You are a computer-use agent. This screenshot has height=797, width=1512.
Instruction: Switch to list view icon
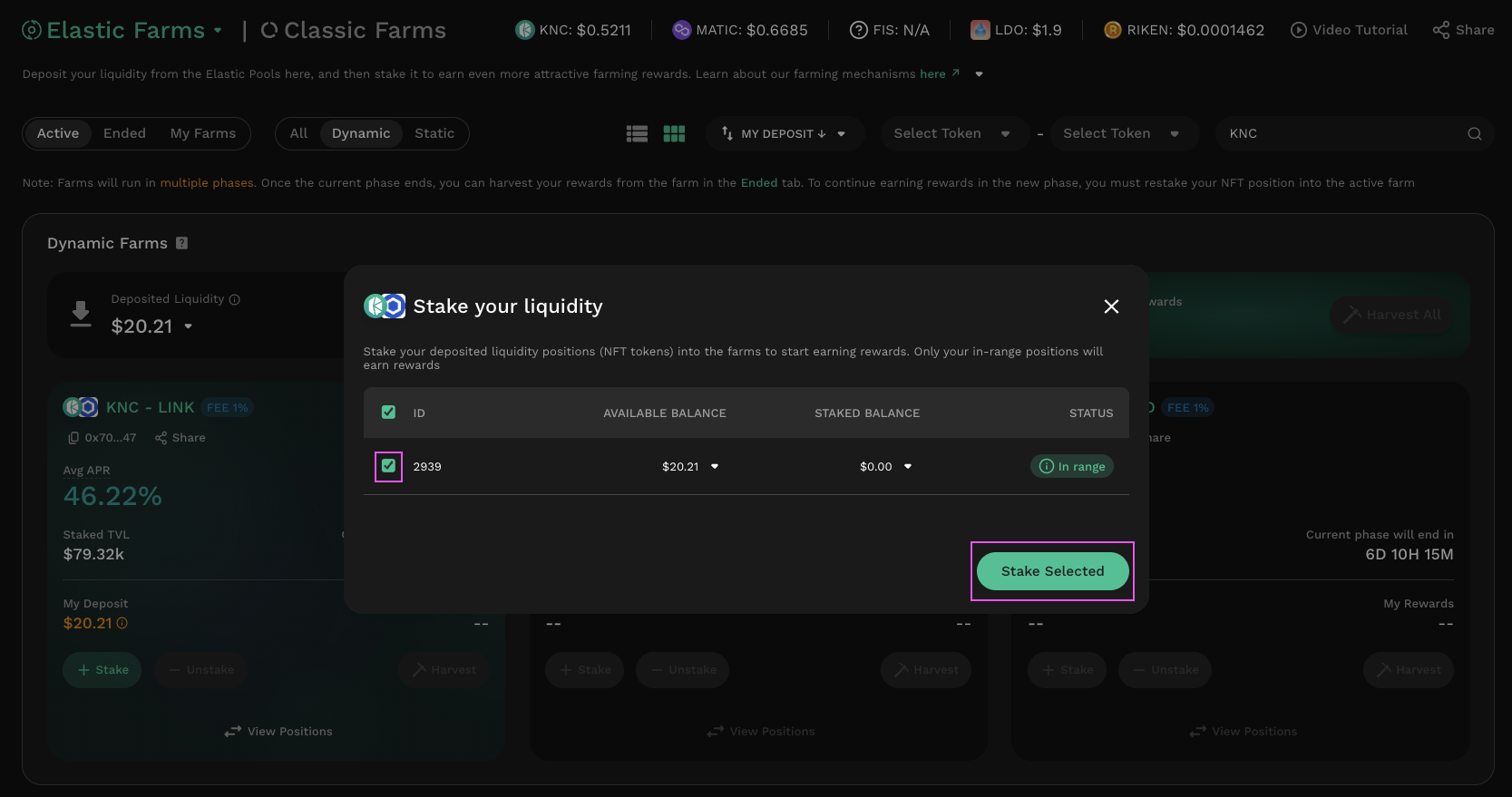pyautogui.click(x=637, y=134)
